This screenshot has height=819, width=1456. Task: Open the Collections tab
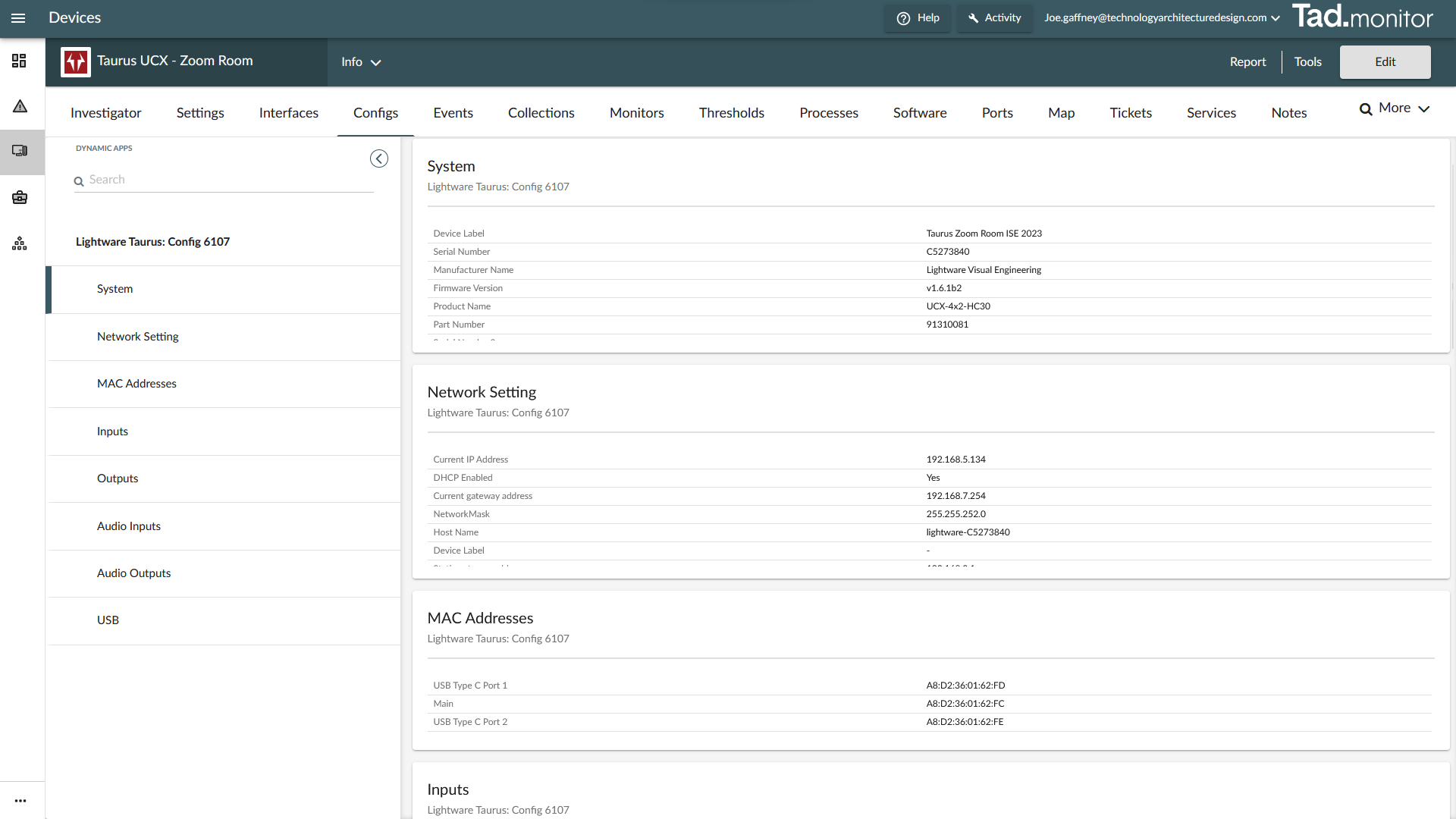(x=541, y=113)
